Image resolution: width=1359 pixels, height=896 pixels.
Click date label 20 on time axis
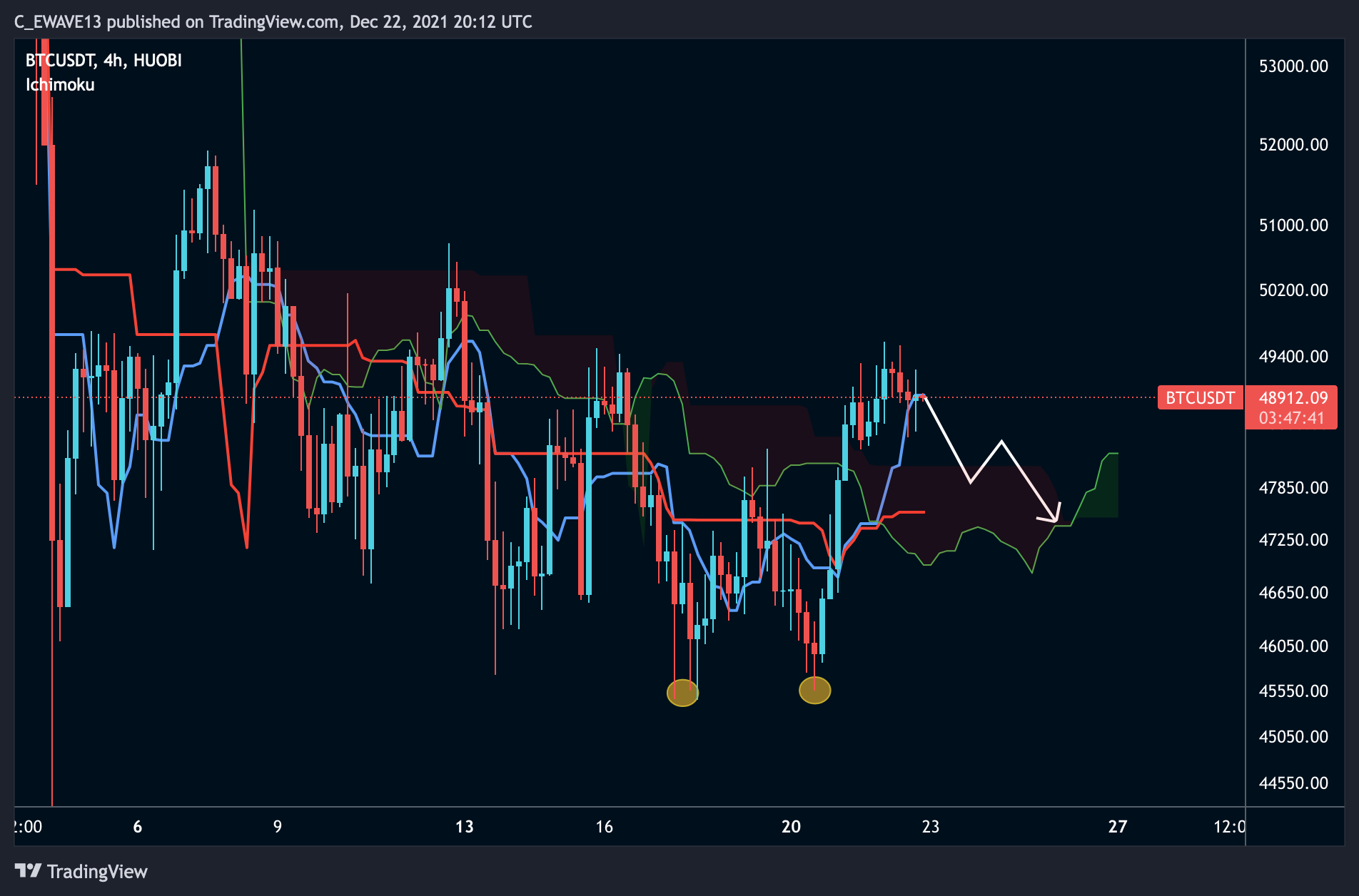coord(791,827)
